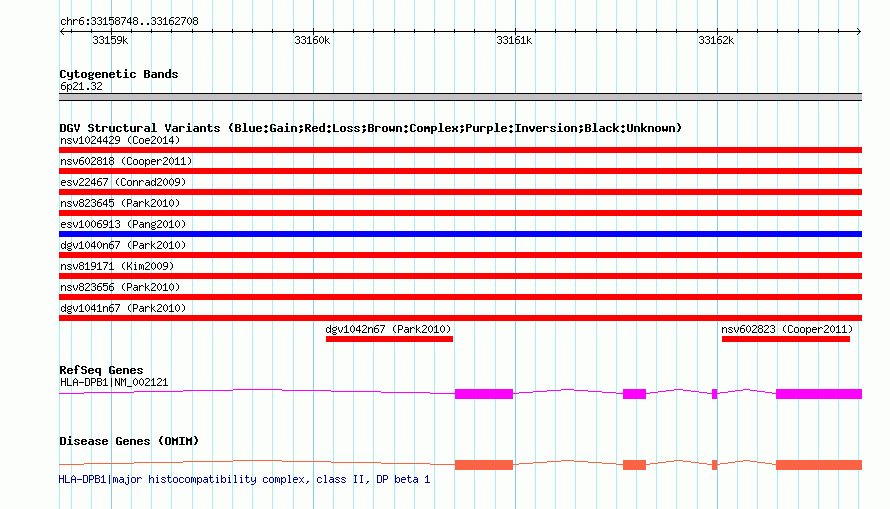Click the dgv1041n67 (Park2010) label
Viewport: 890px width, 509px height.
coord(123,308)
